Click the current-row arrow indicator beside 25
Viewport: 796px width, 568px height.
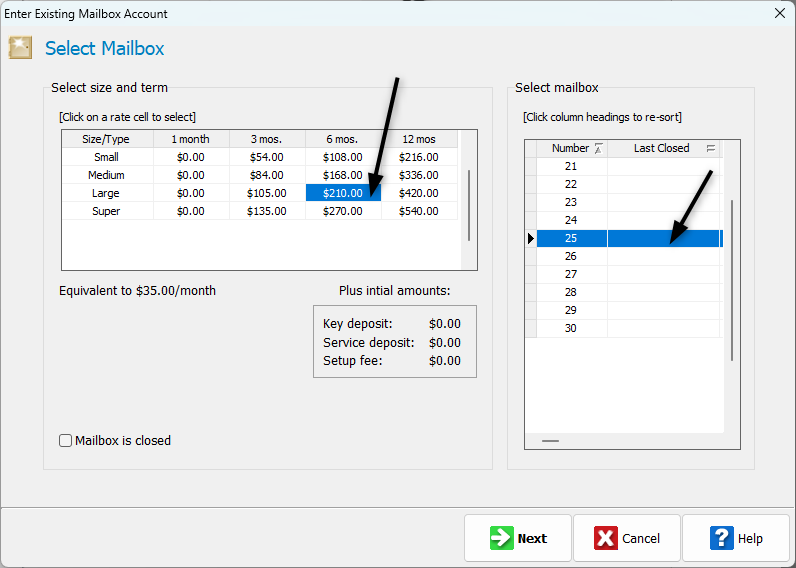pos(531,238)
